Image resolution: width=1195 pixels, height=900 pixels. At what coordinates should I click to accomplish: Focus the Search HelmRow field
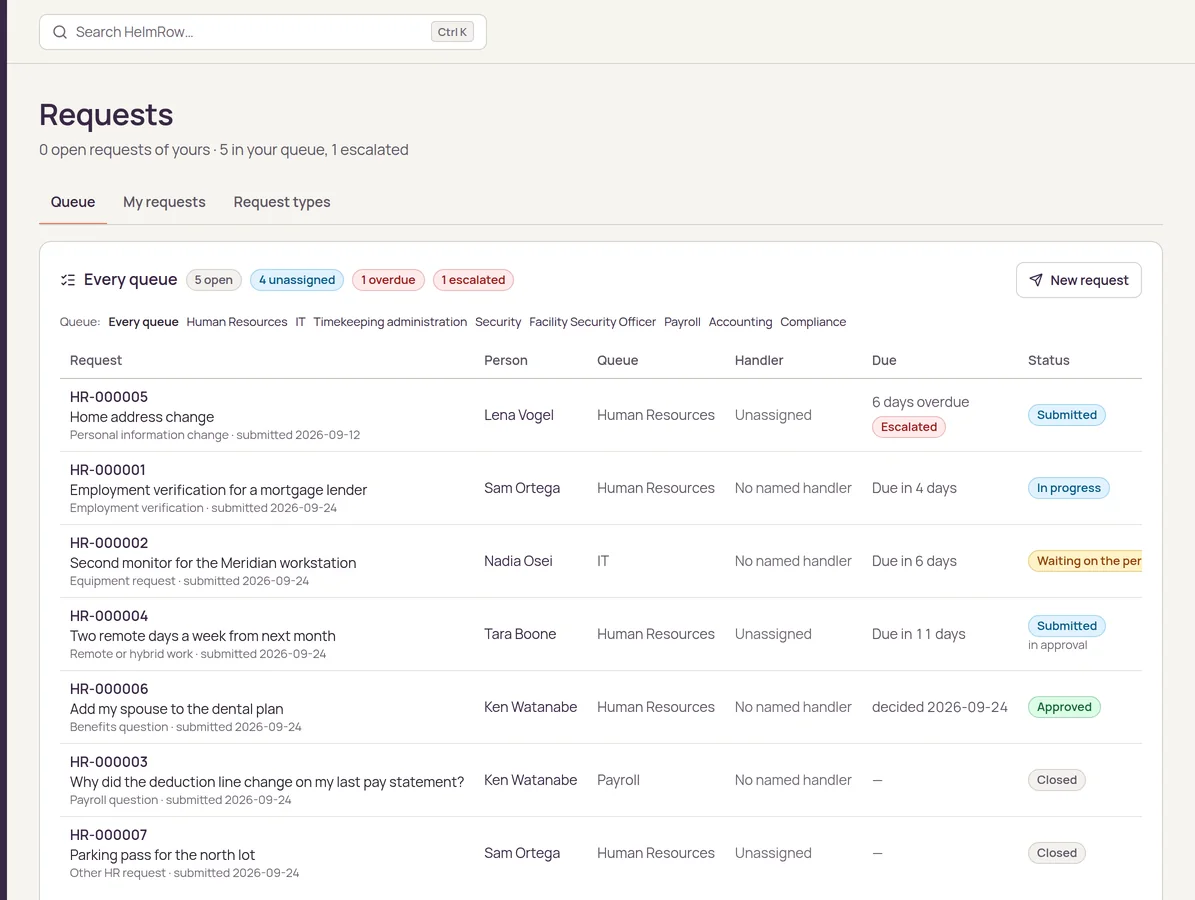(x=263, y=32)
